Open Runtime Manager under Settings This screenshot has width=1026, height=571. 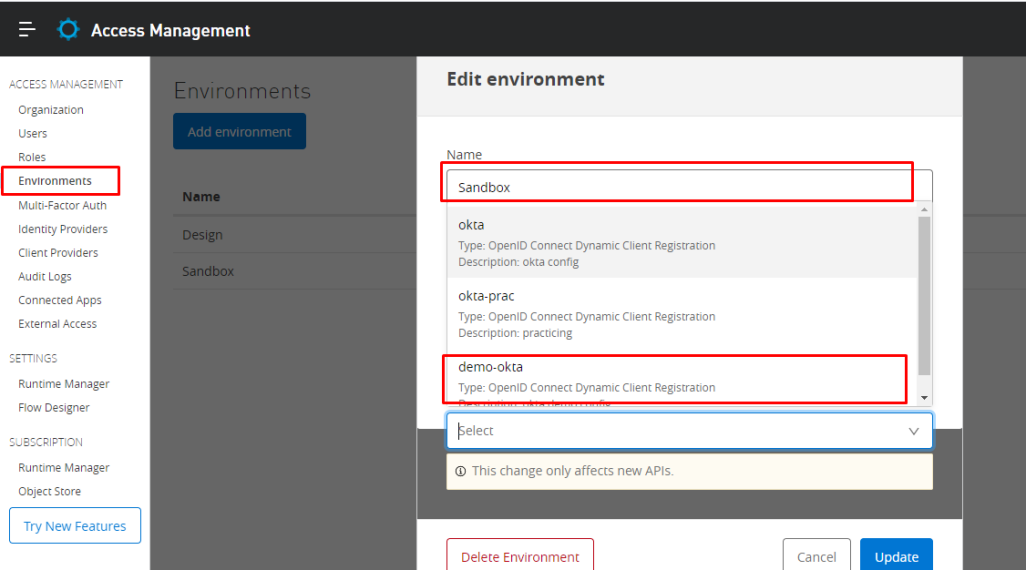point(64,384)
